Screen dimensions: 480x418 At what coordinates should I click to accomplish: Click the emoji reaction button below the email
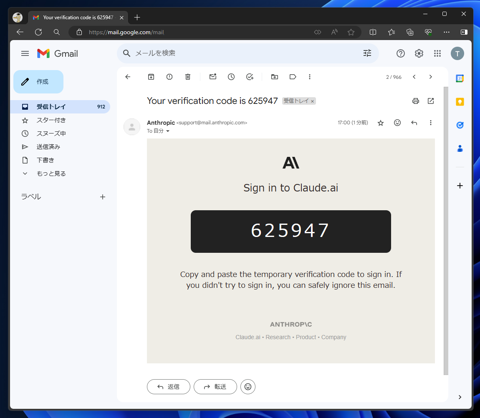tap(248, 387)
